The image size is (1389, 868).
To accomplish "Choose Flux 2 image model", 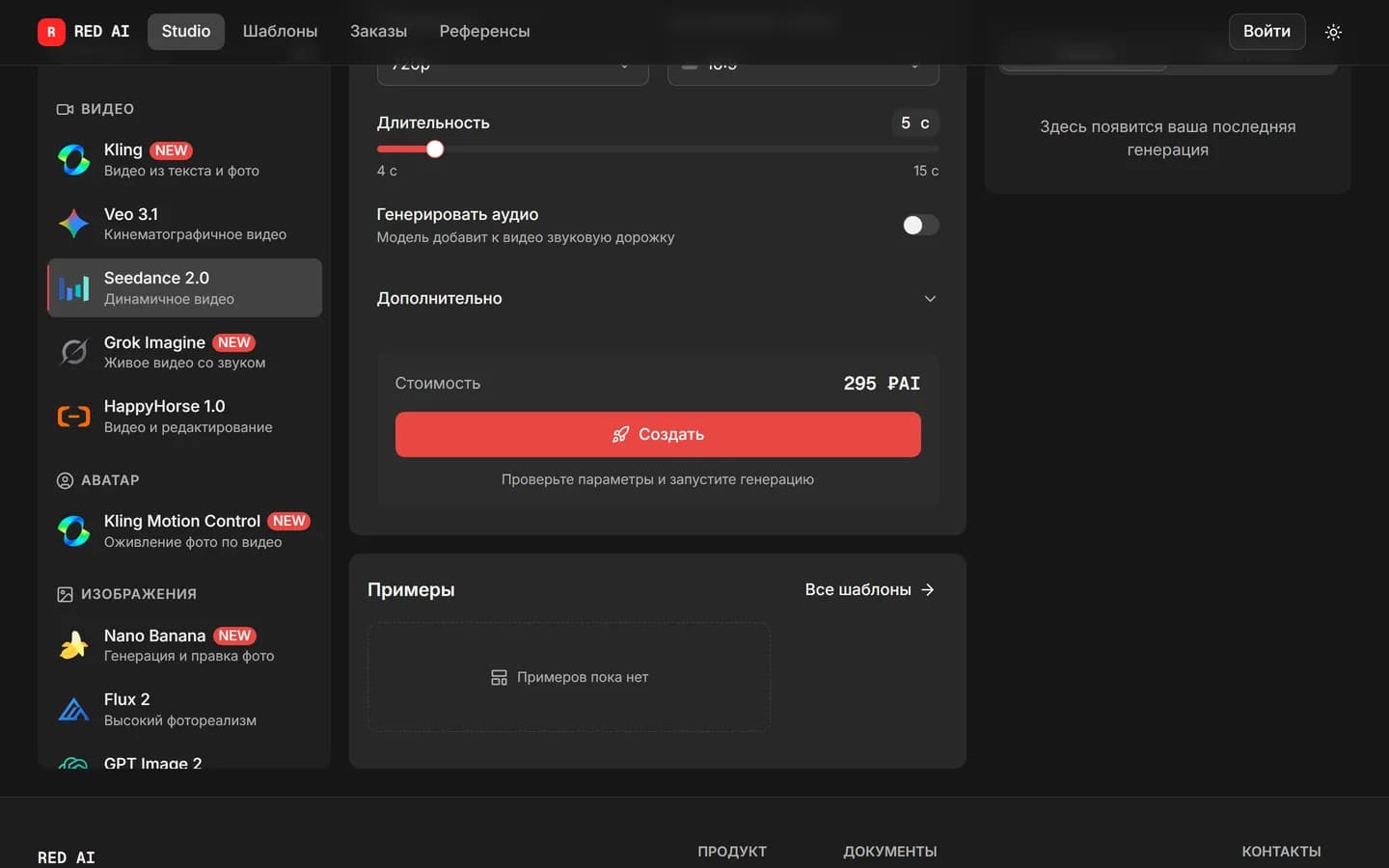I will click(x=184, y=709).
